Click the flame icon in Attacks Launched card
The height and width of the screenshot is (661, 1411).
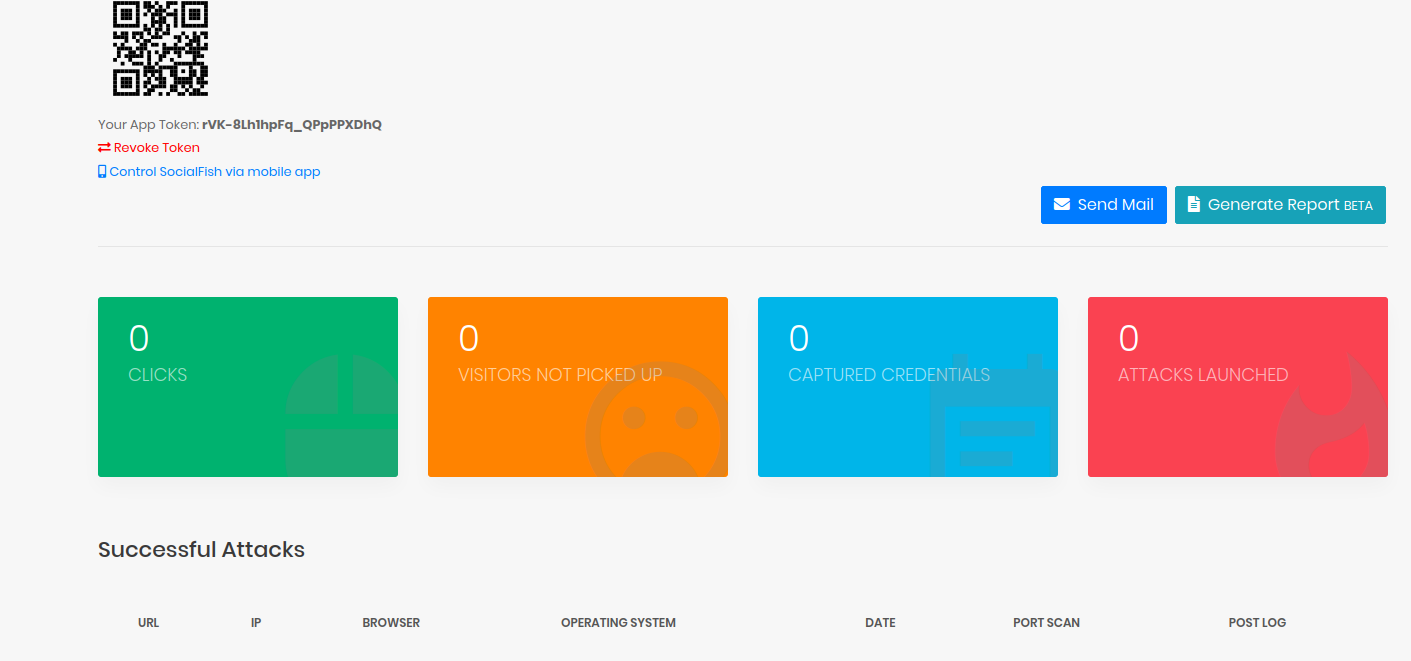pyautogui.click(x=1332, y=415)
